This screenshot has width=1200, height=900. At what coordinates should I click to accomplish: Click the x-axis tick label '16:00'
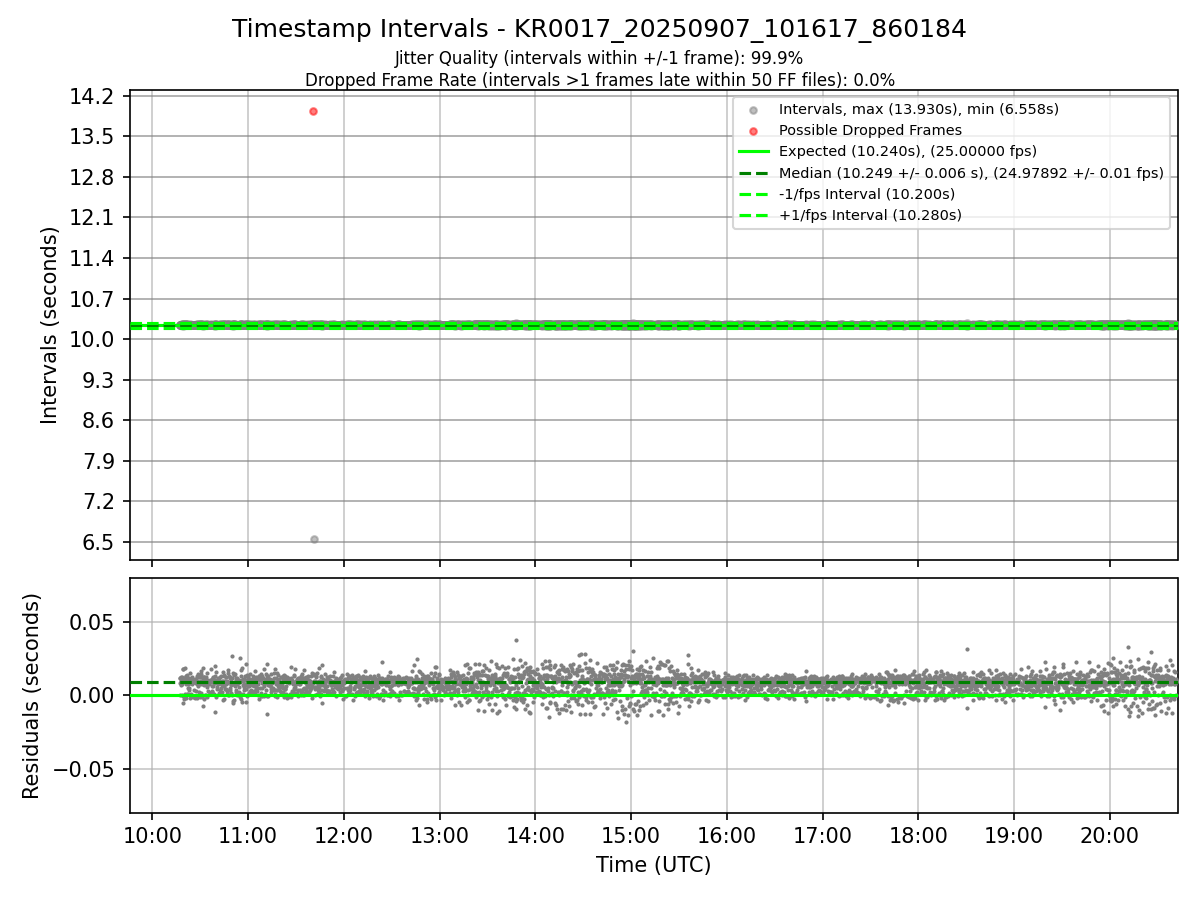(x=726, y=836)
